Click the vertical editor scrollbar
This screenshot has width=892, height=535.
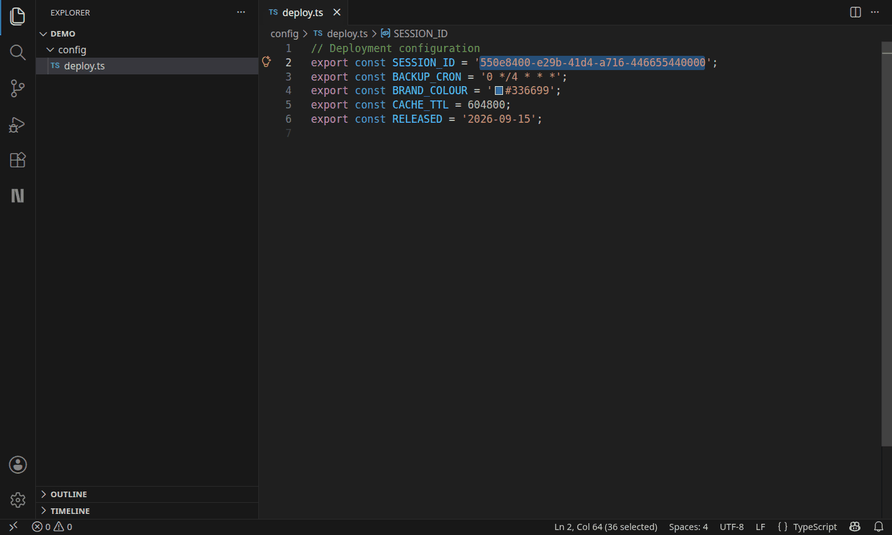pyautogui.click(x=886, y=245)
